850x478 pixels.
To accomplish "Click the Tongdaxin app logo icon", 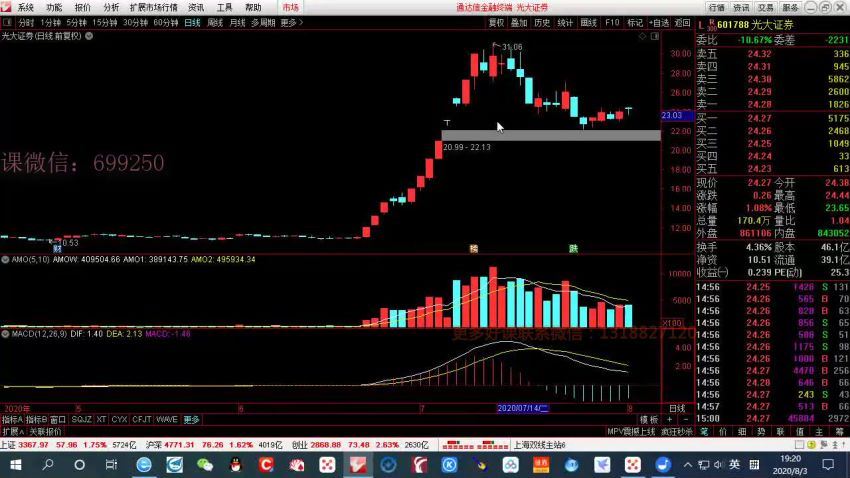I will pos(5,7).
